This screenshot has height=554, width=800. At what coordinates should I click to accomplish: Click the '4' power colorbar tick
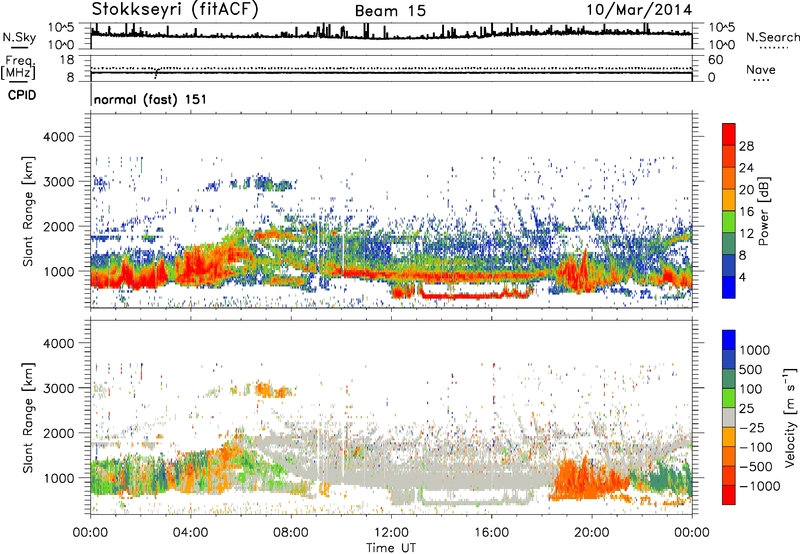click(x=743, y=277)
